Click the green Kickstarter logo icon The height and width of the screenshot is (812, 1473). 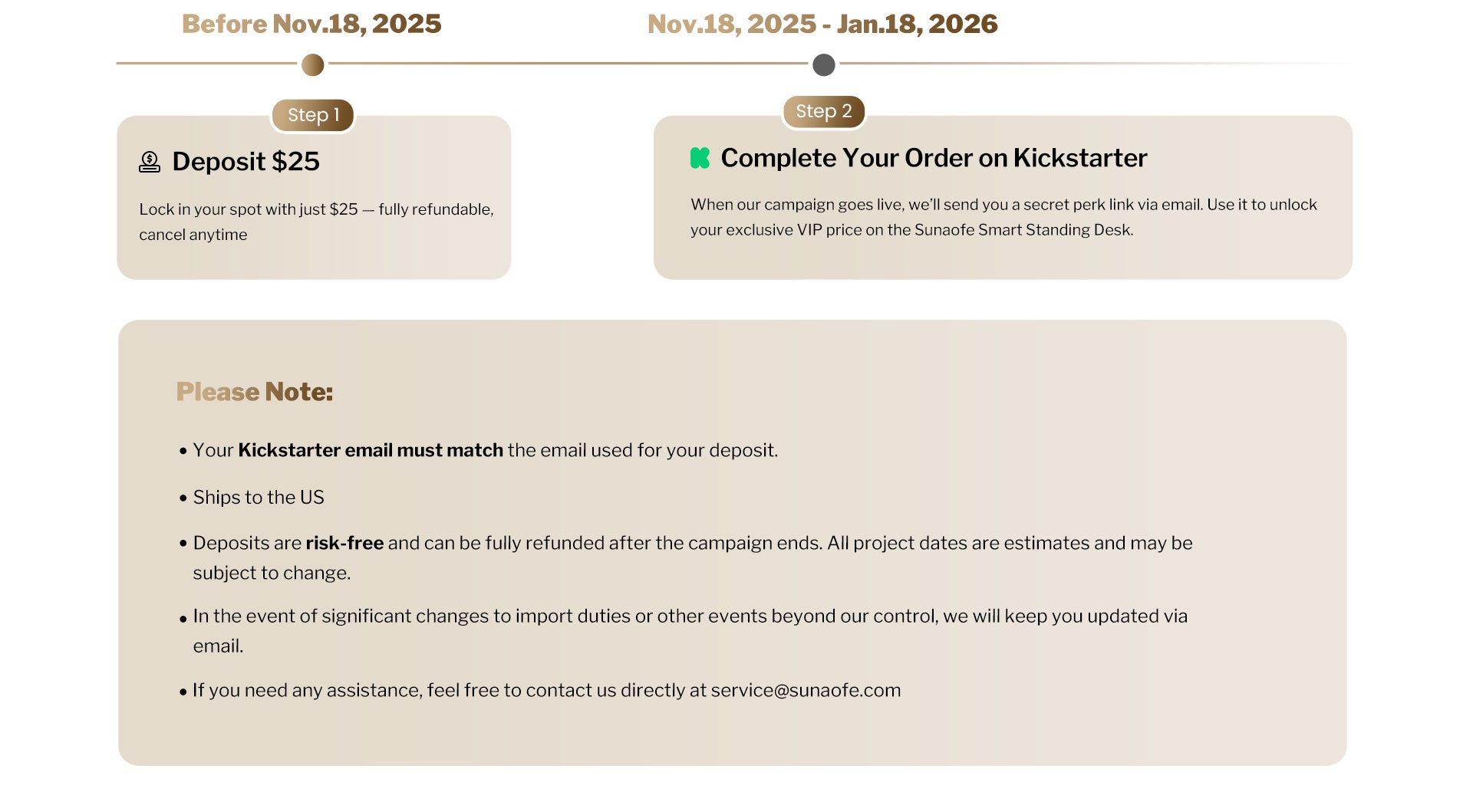coord(700,158)
